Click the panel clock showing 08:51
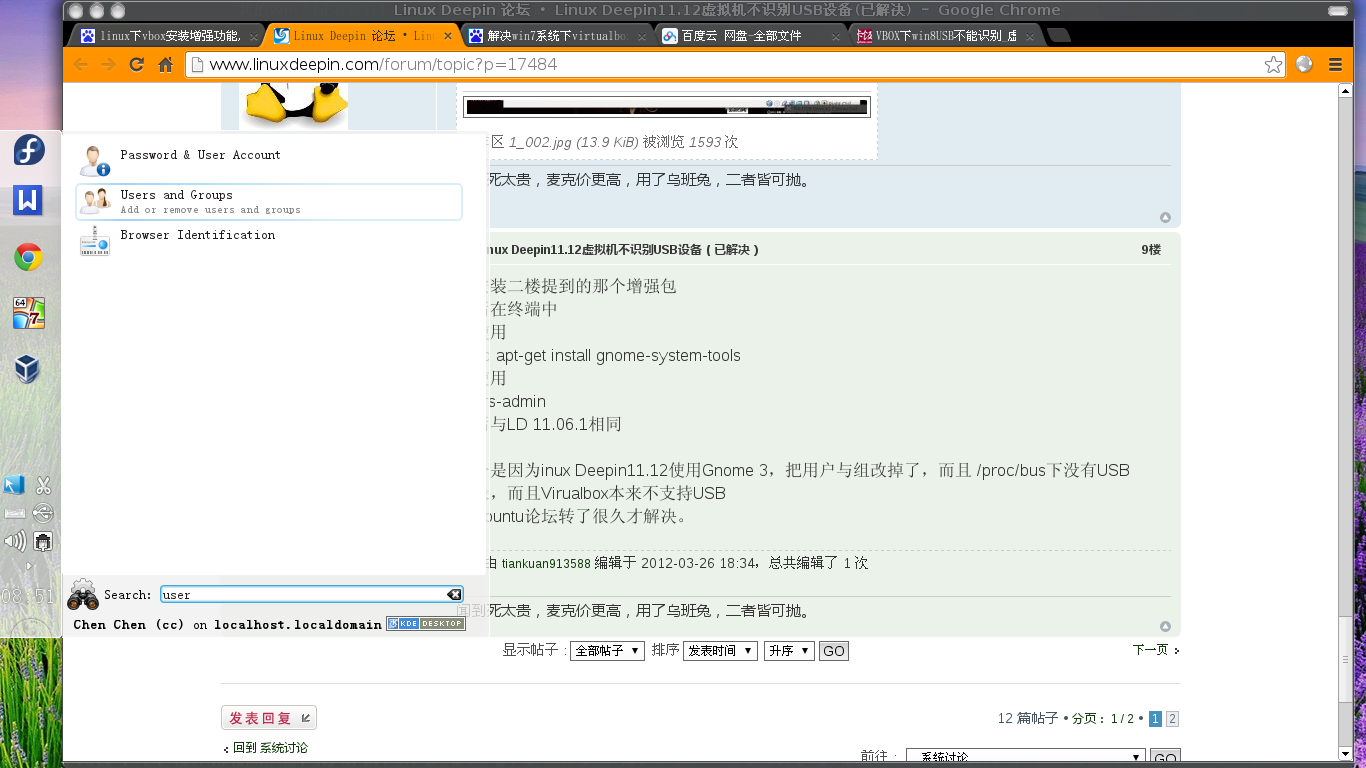The image size is (1366, 768). point(28,596)
